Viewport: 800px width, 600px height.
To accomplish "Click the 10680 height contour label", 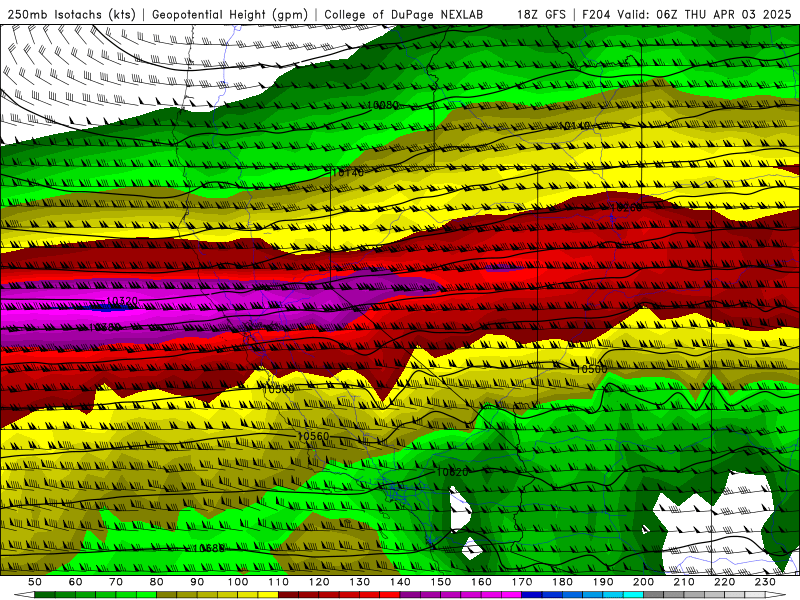I will pyautogui.click(x=209, y=548).
